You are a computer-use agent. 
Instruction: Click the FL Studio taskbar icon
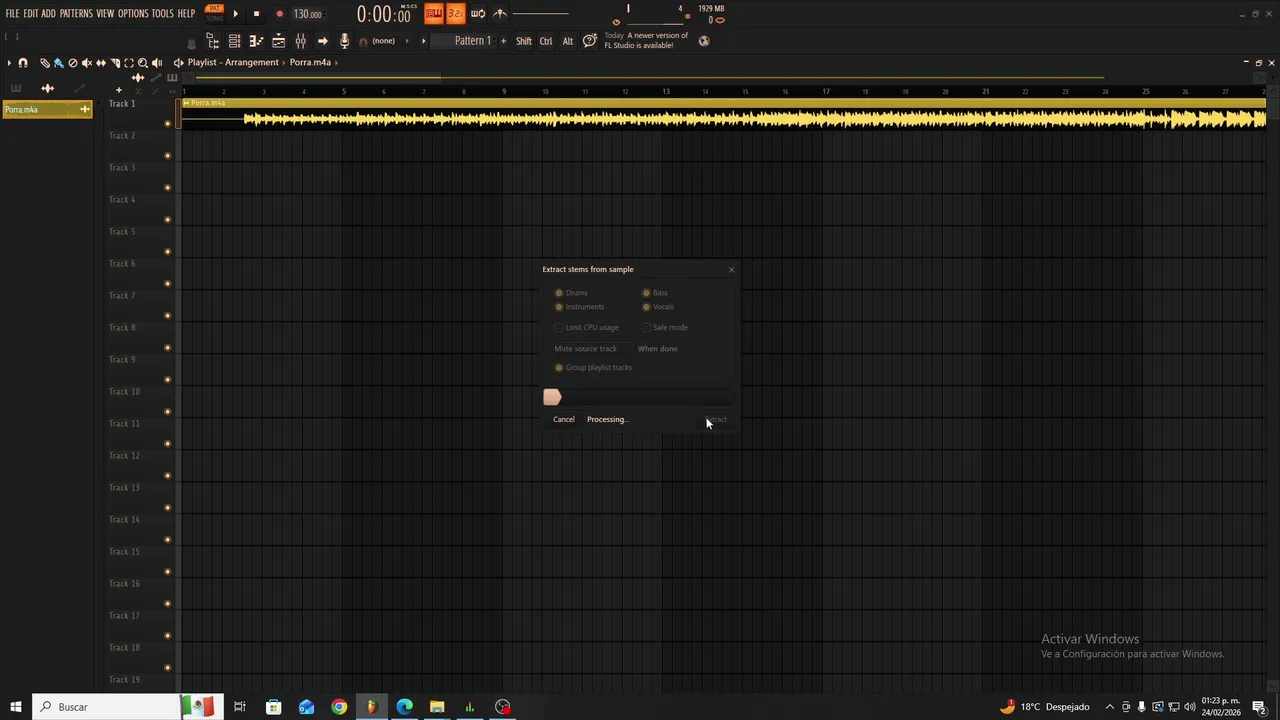(371, 707)
